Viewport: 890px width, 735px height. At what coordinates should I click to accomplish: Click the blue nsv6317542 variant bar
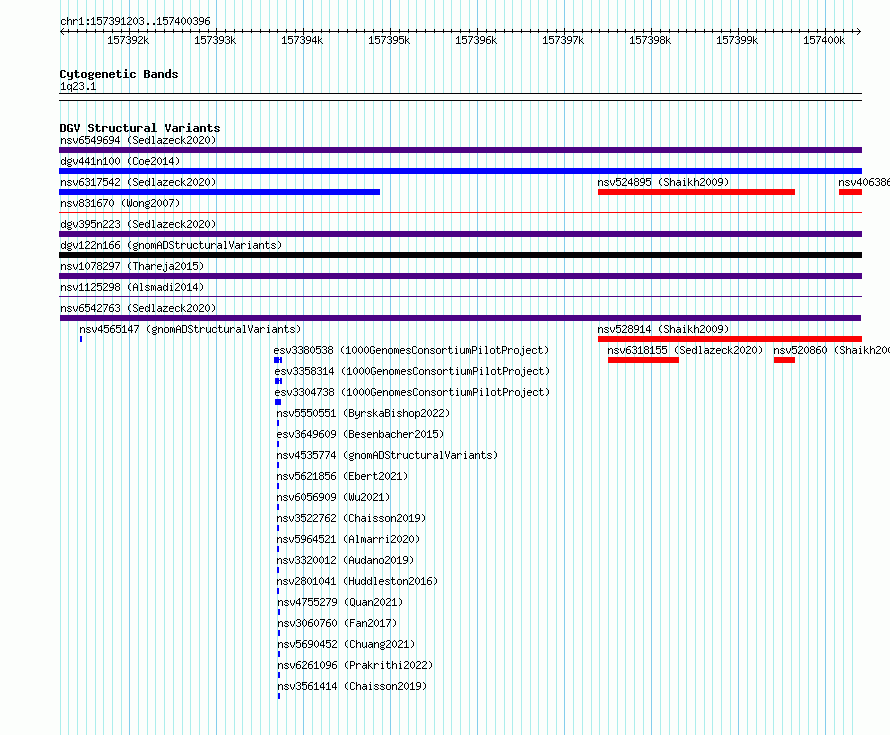click(220, 192)
